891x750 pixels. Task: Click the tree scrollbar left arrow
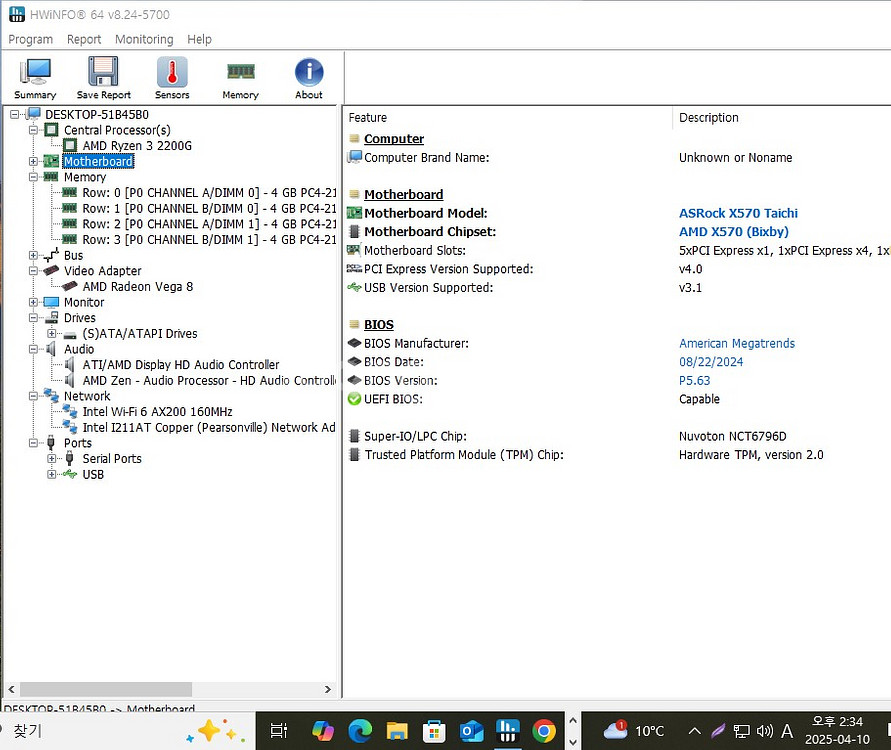coord(11,689)
